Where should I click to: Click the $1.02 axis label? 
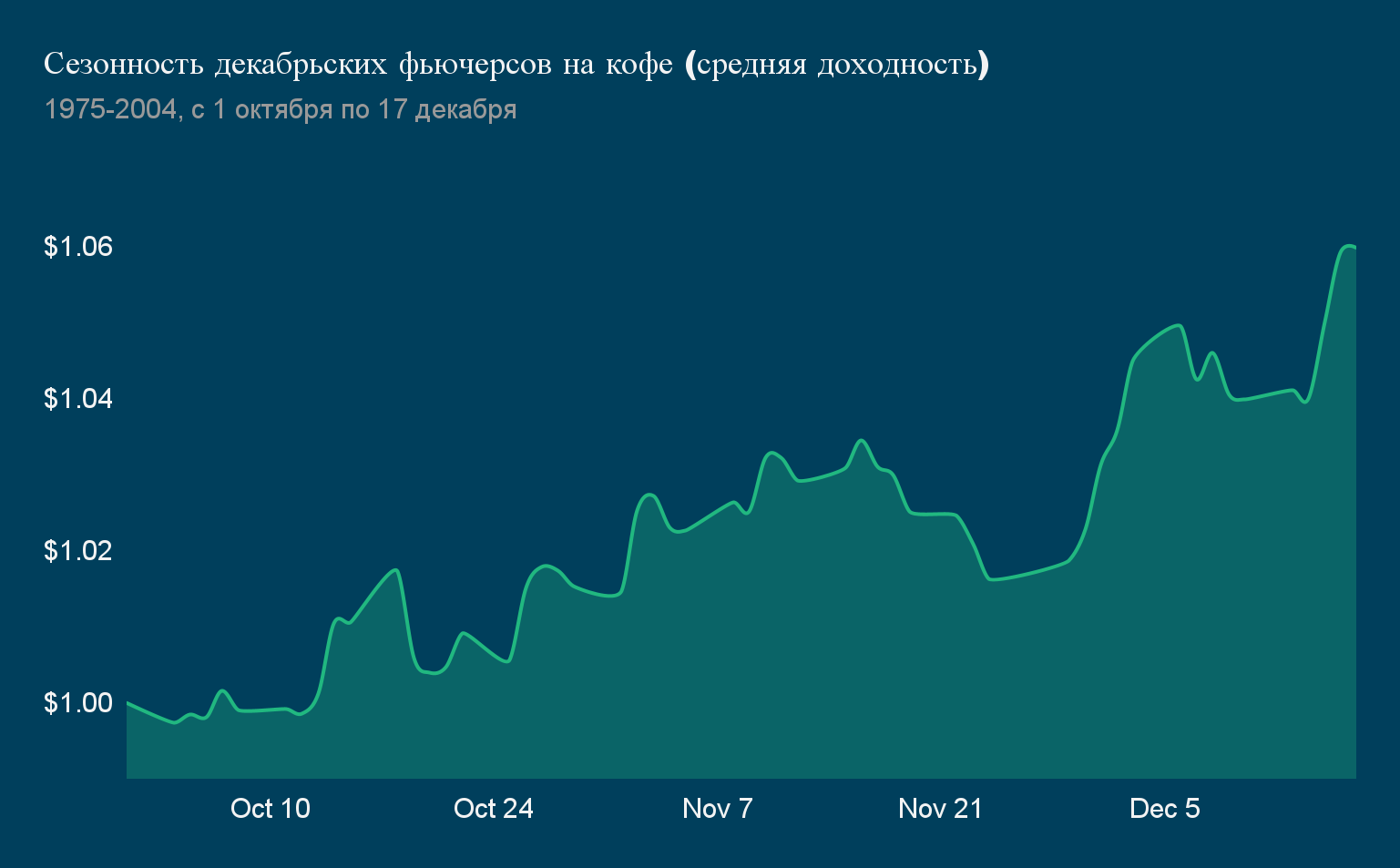(x=78, y=550)
